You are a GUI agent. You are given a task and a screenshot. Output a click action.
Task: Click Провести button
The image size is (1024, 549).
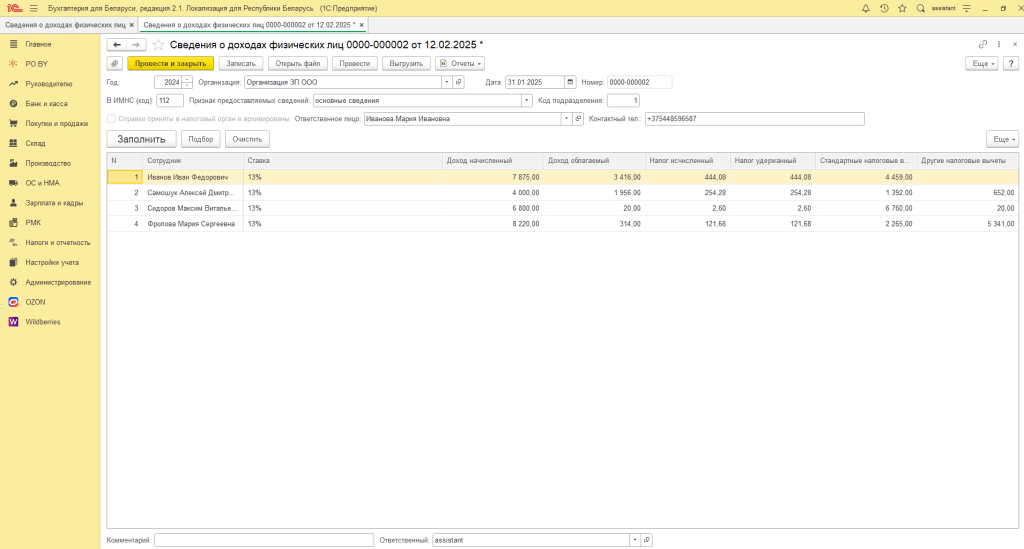point(355,64)
